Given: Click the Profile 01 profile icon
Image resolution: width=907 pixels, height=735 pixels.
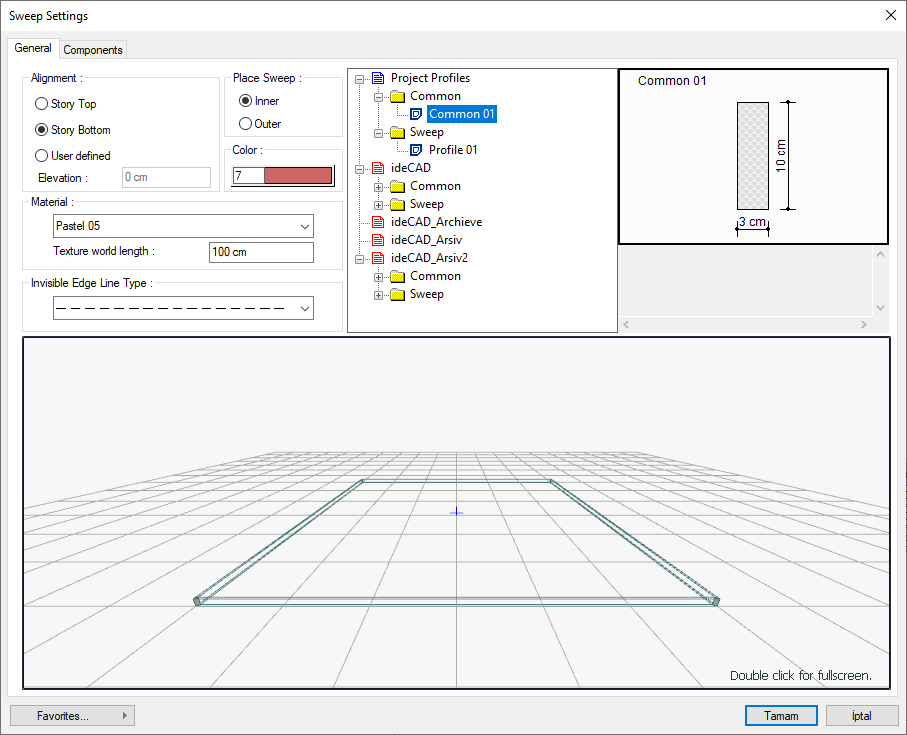Looking at the screenshot, I should [416, 150].
